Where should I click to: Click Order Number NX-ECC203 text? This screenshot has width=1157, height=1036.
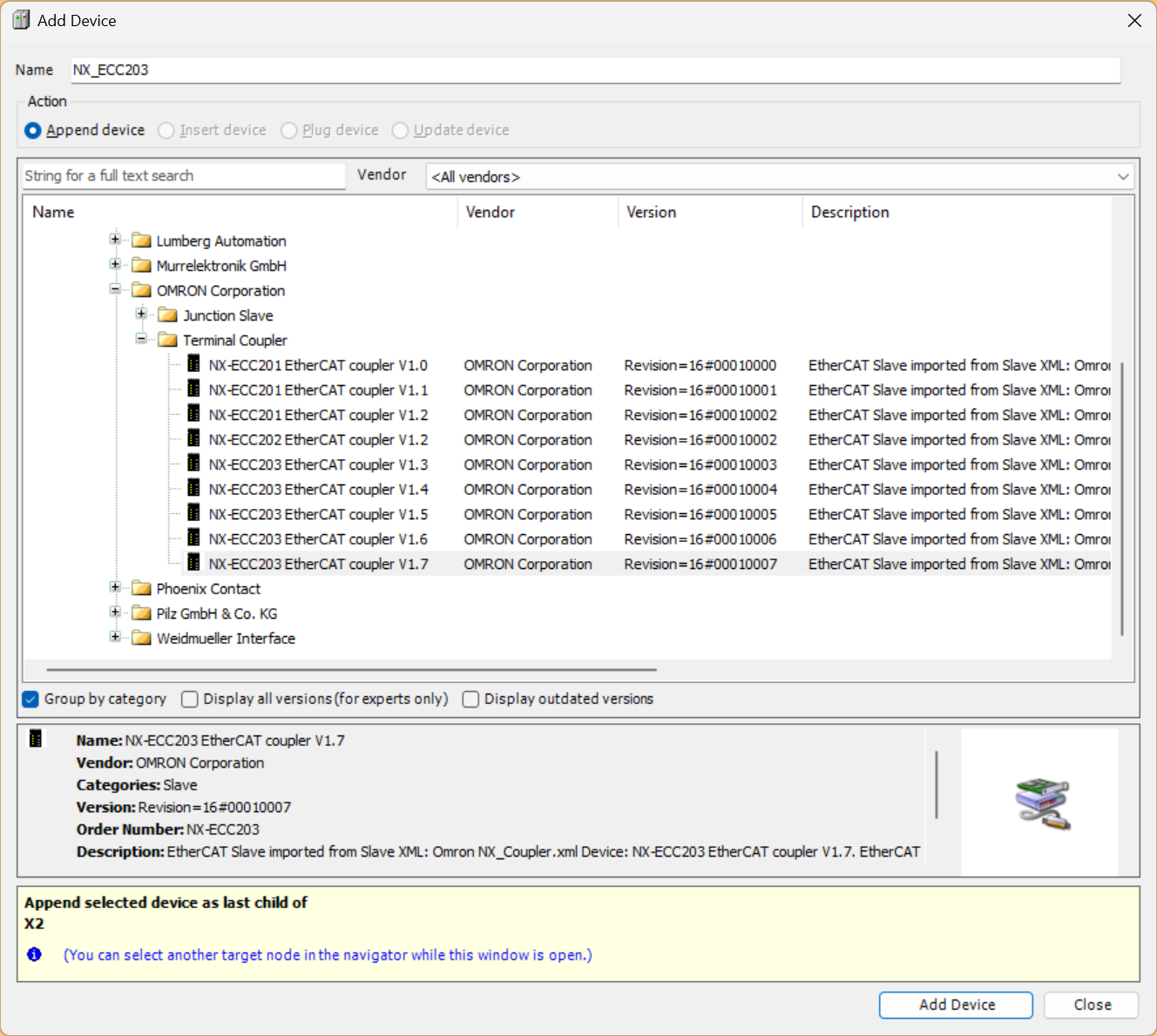168,829
